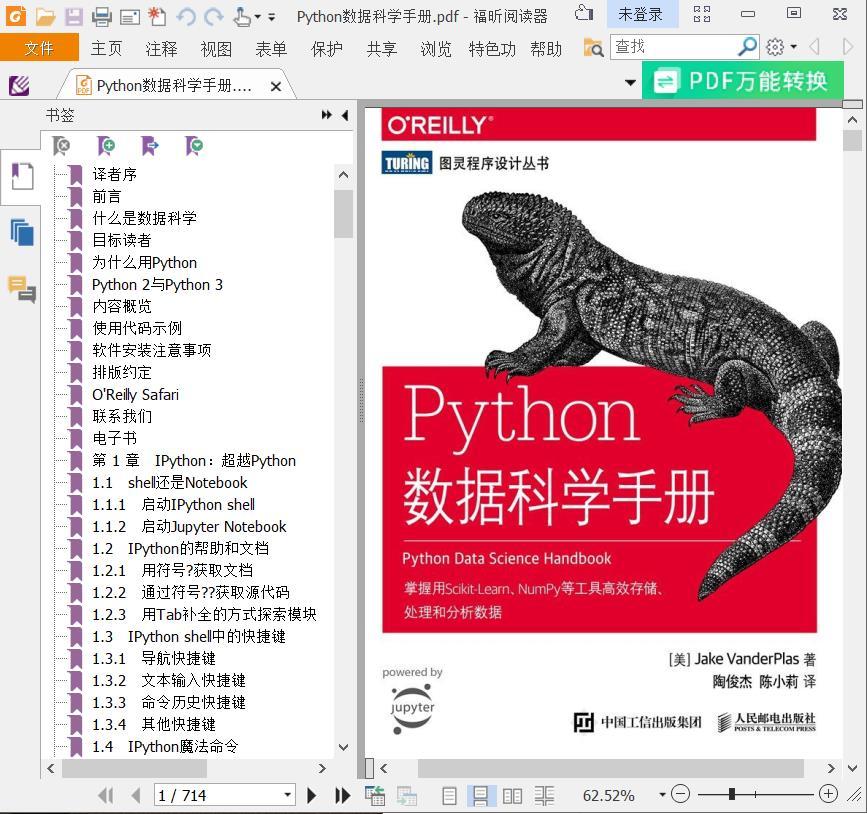
Task: Open the comments panel icon
Action: coord(22,289)
